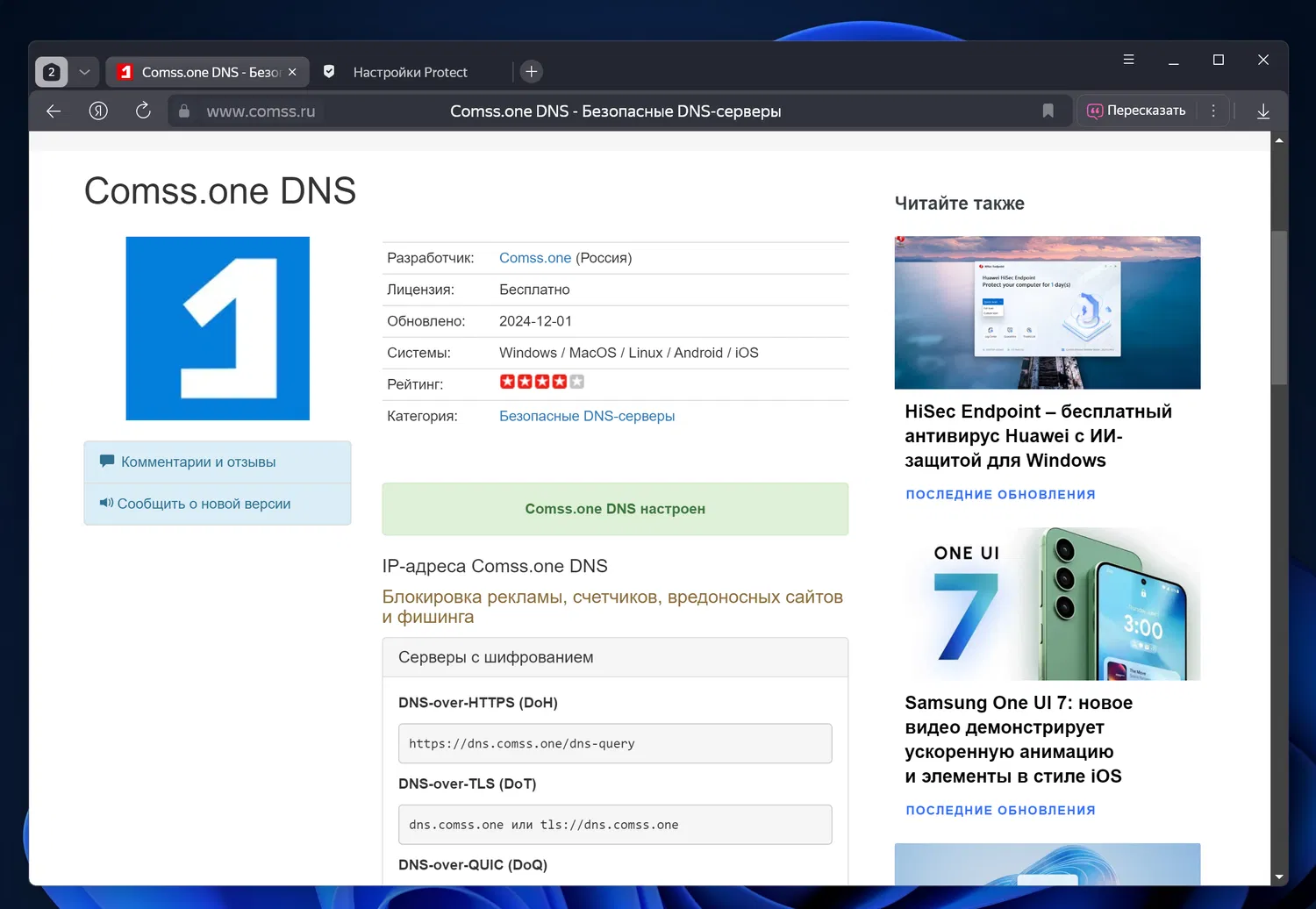
Task: Click the star rating for the product
Action: 541,382
